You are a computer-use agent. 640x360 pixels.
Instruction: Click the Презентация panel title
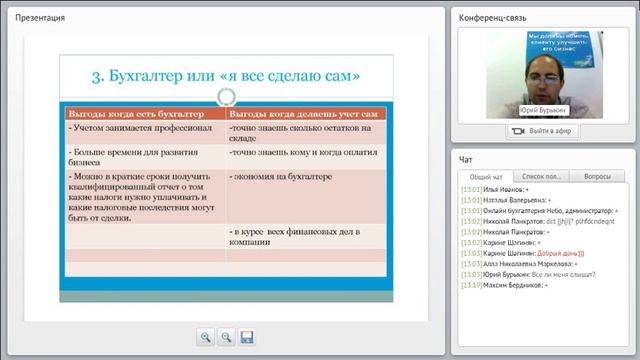click(40, 18)
